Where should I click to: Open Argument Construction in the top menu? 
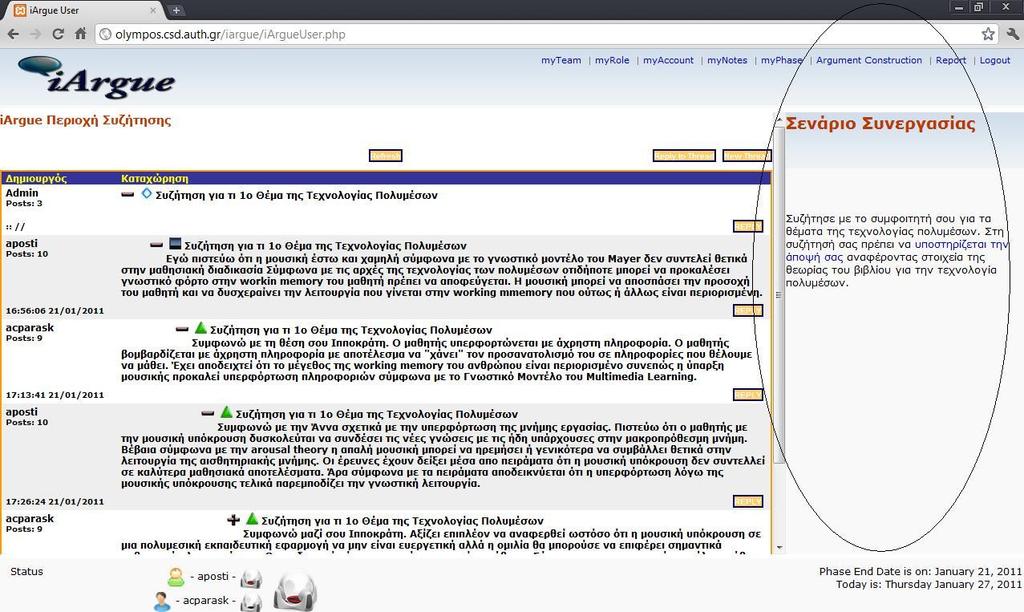pos(869,60)
